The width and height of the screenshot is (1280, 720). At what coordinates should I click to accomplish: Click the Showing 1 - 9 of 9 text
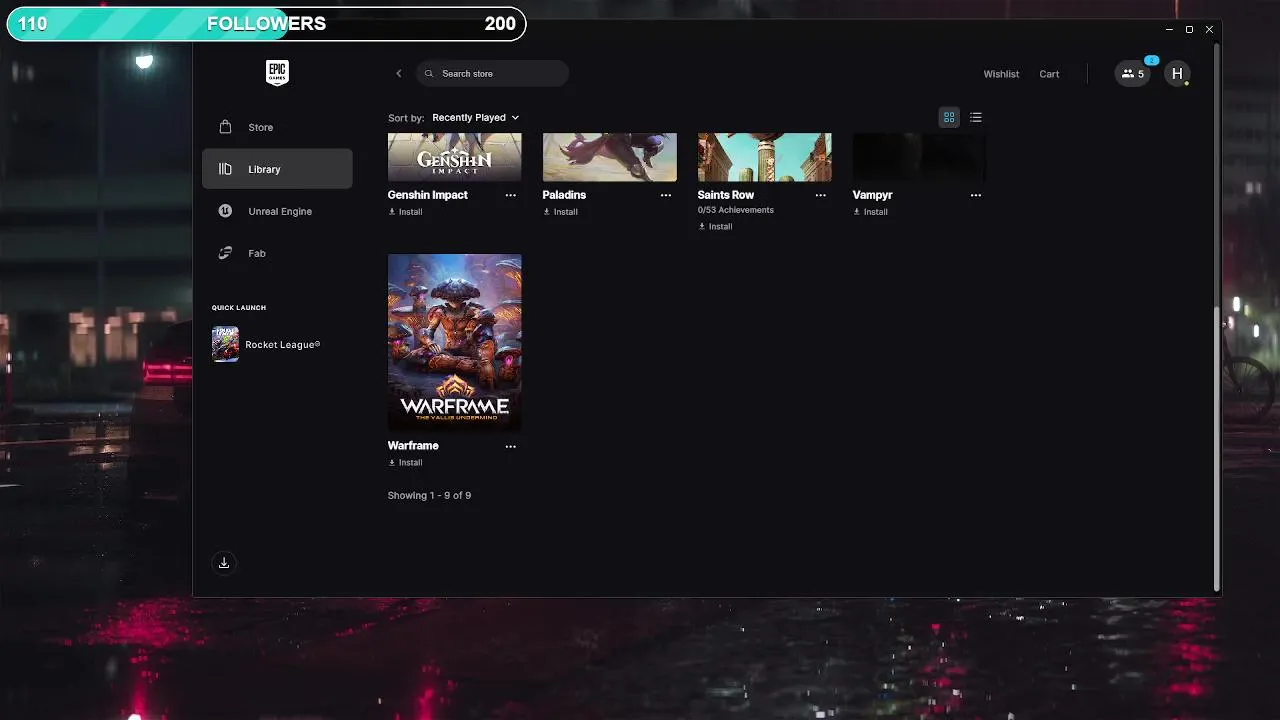[429, 495]
